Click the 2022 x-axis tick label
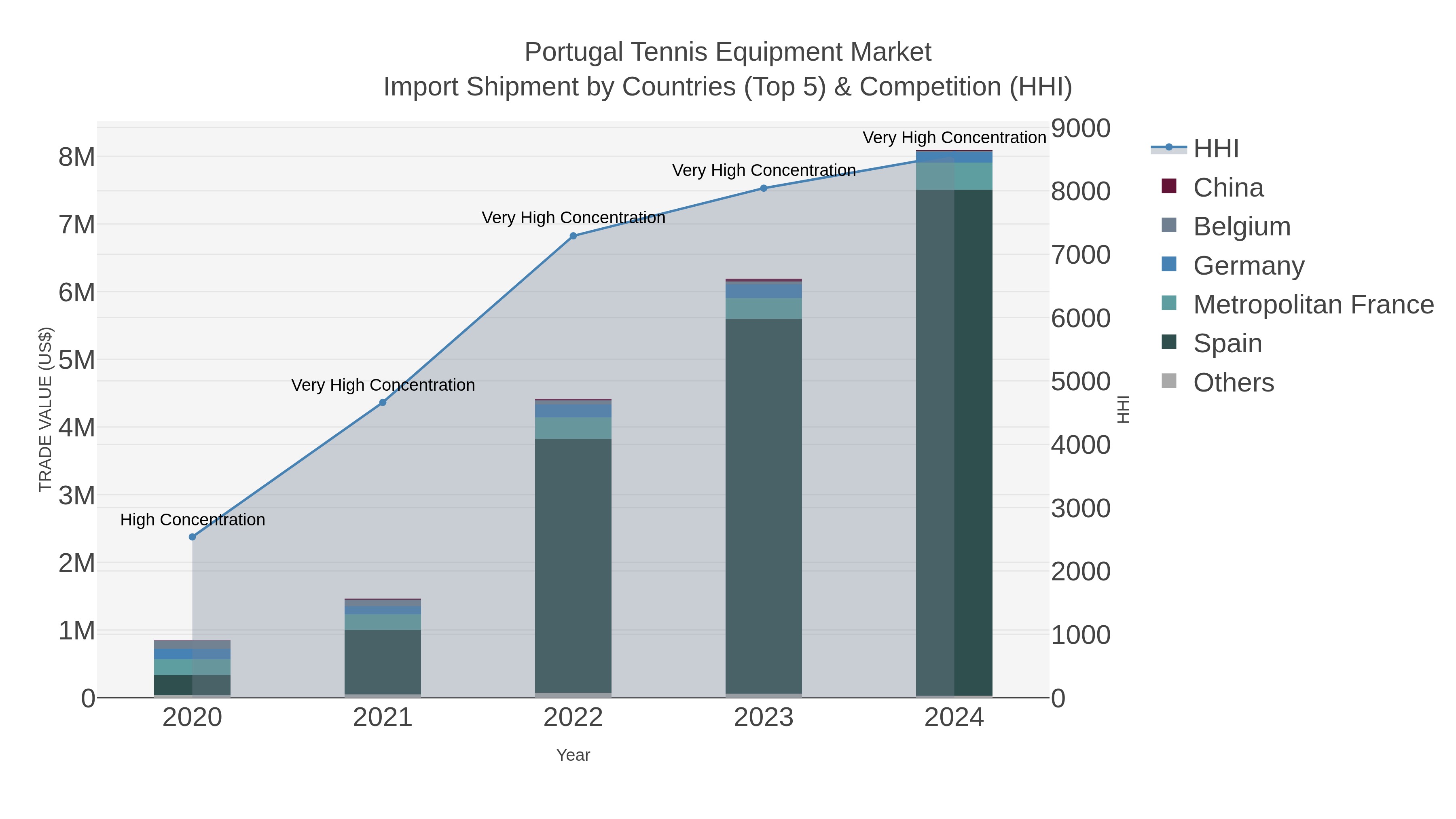1456x819 pixels. point(573,718)
